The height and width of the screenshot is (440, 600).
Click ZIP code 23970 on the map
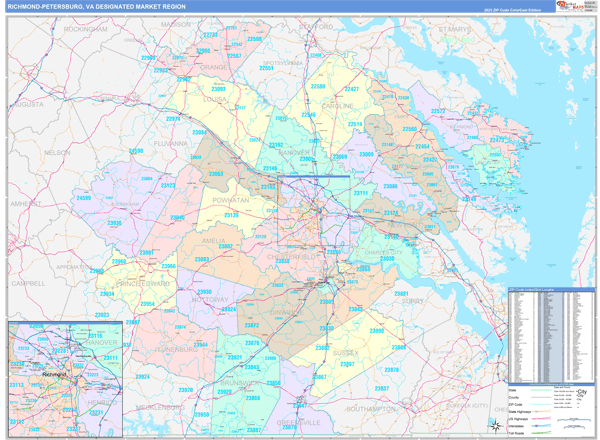tap(186, 390)
